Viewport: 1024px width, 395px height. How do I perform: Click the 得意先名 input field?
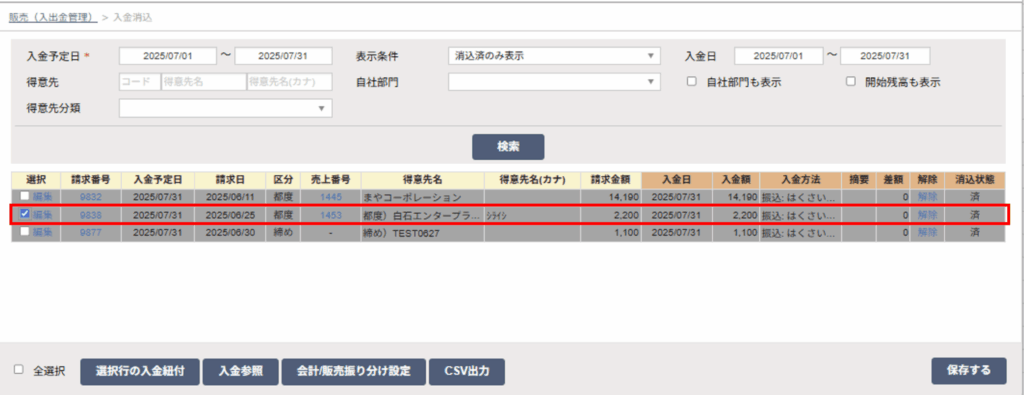click(204, 82)
